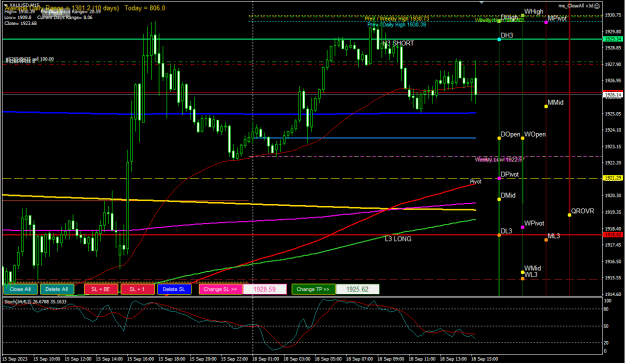Click the MMid text label
This screenshot has height=363, width=625.
(x=555, y=103)
